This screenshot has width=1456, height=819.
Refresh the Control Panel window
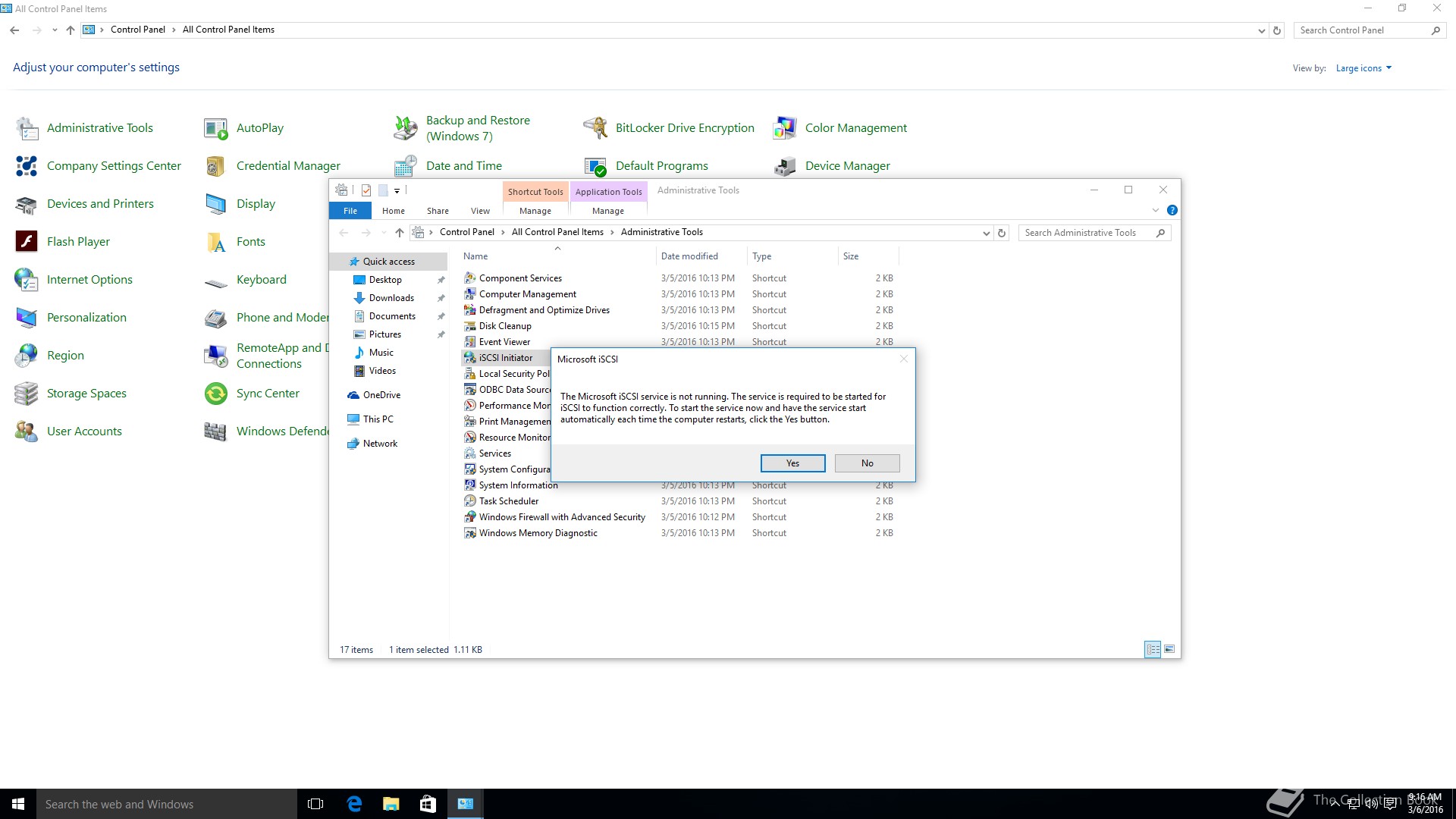(x=1277, y=30)
